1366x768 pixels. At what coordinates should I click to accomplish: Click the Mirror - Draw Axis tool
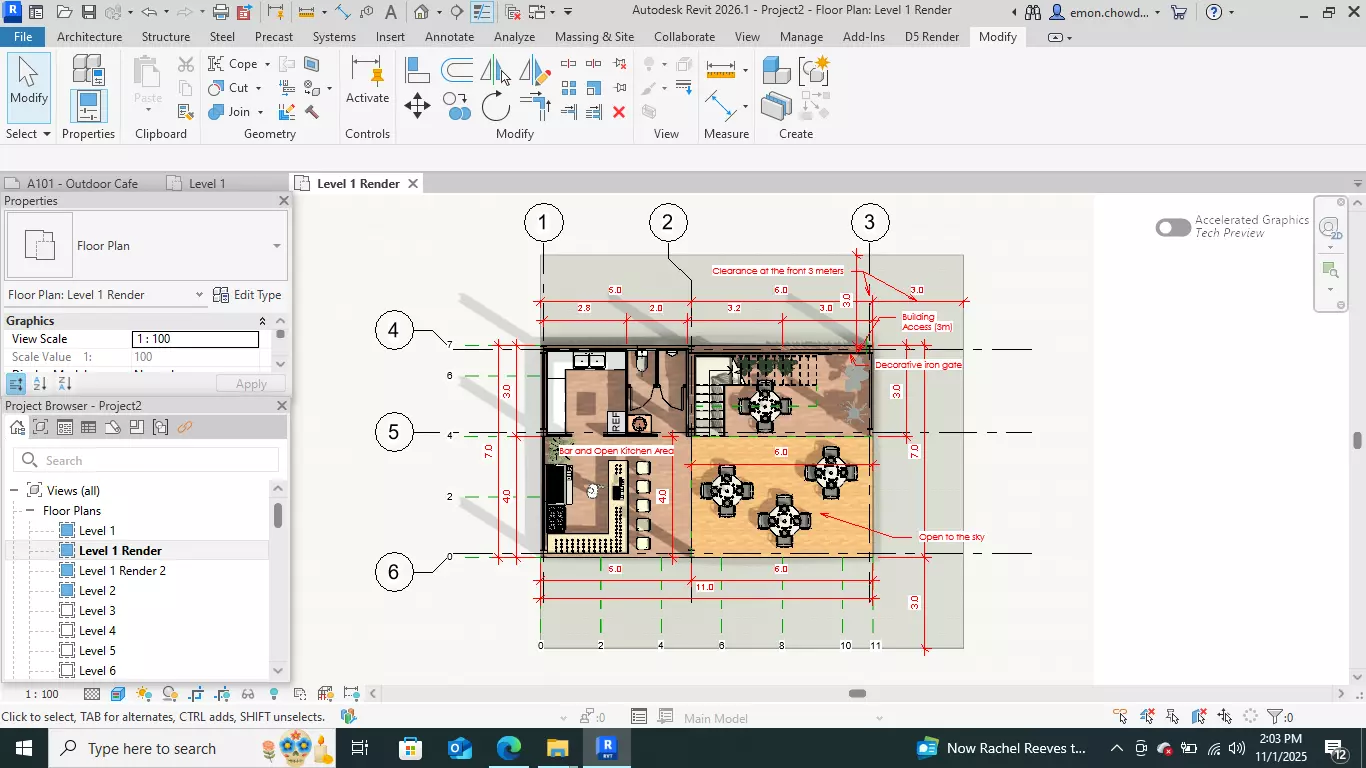tap(535, 70)
